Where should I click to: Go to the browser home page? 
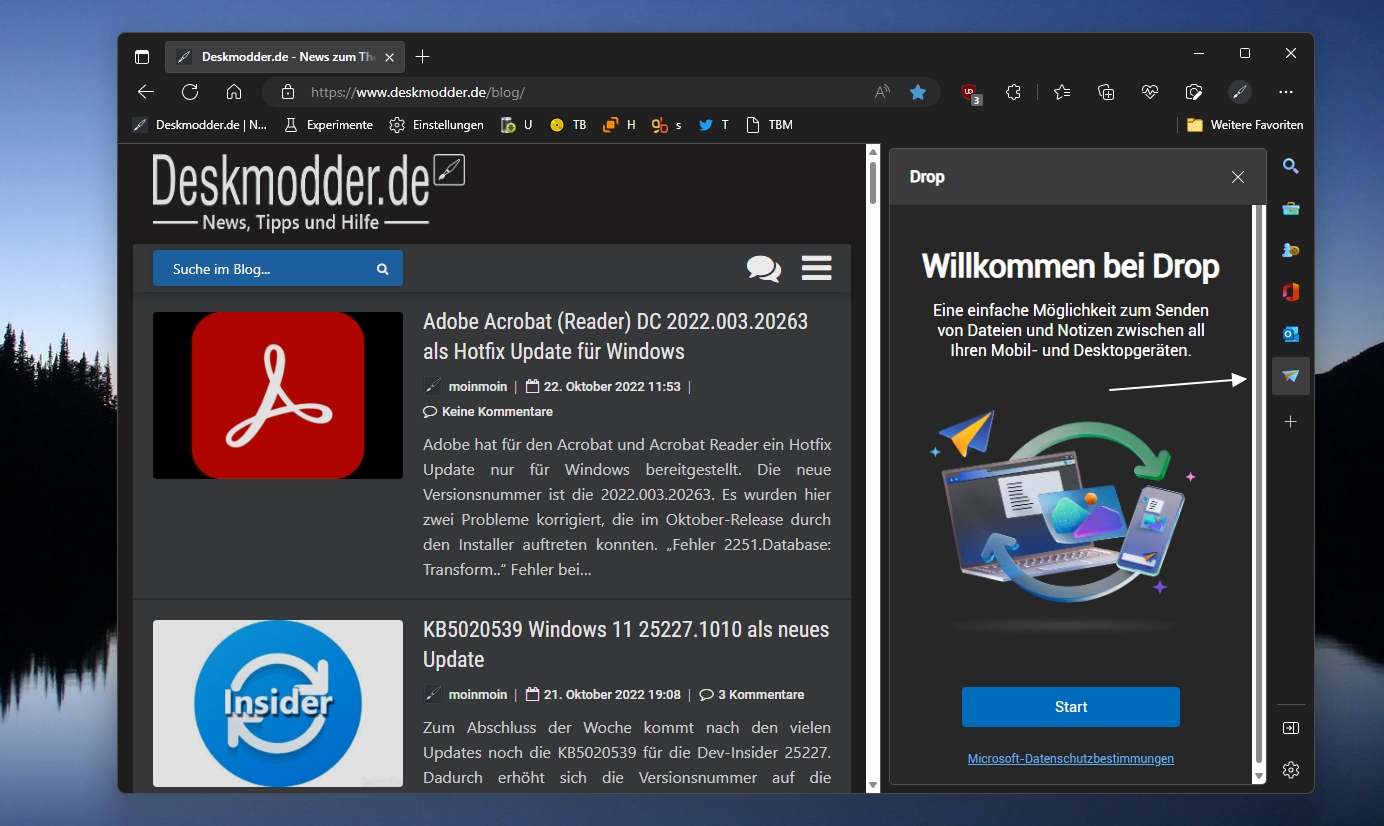(234, 92)
